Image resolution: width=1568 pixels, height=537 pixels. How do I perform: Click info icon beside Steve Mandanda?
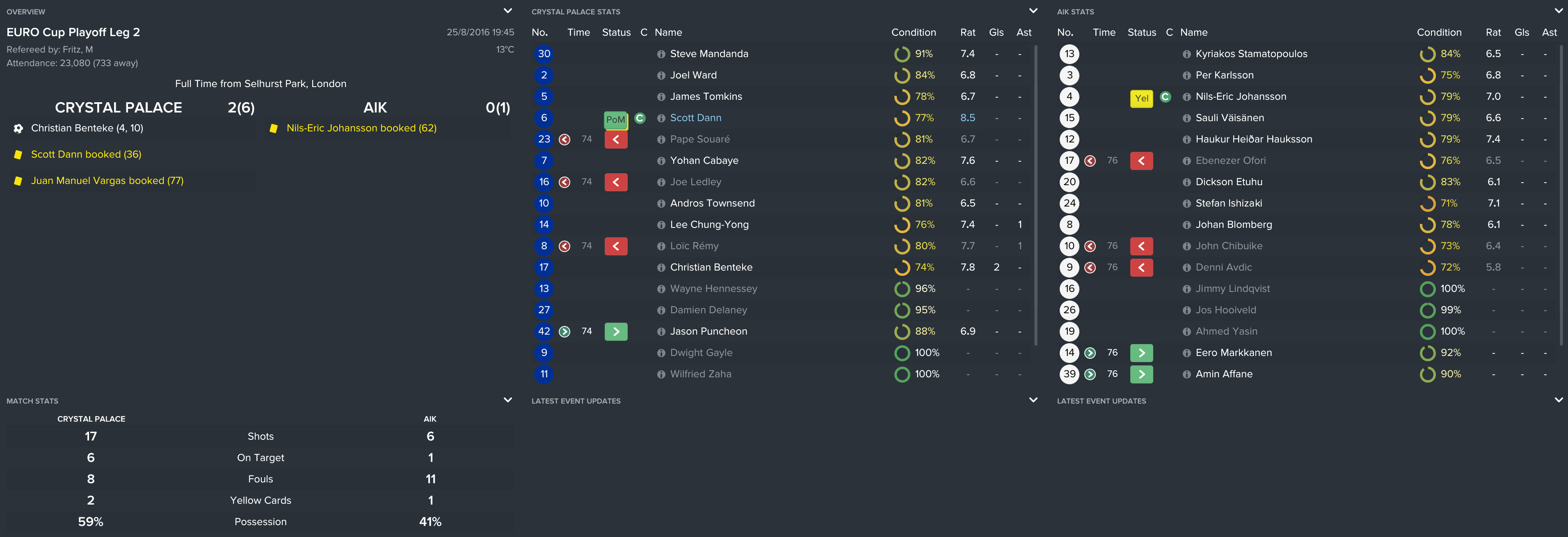click(661, 54)
